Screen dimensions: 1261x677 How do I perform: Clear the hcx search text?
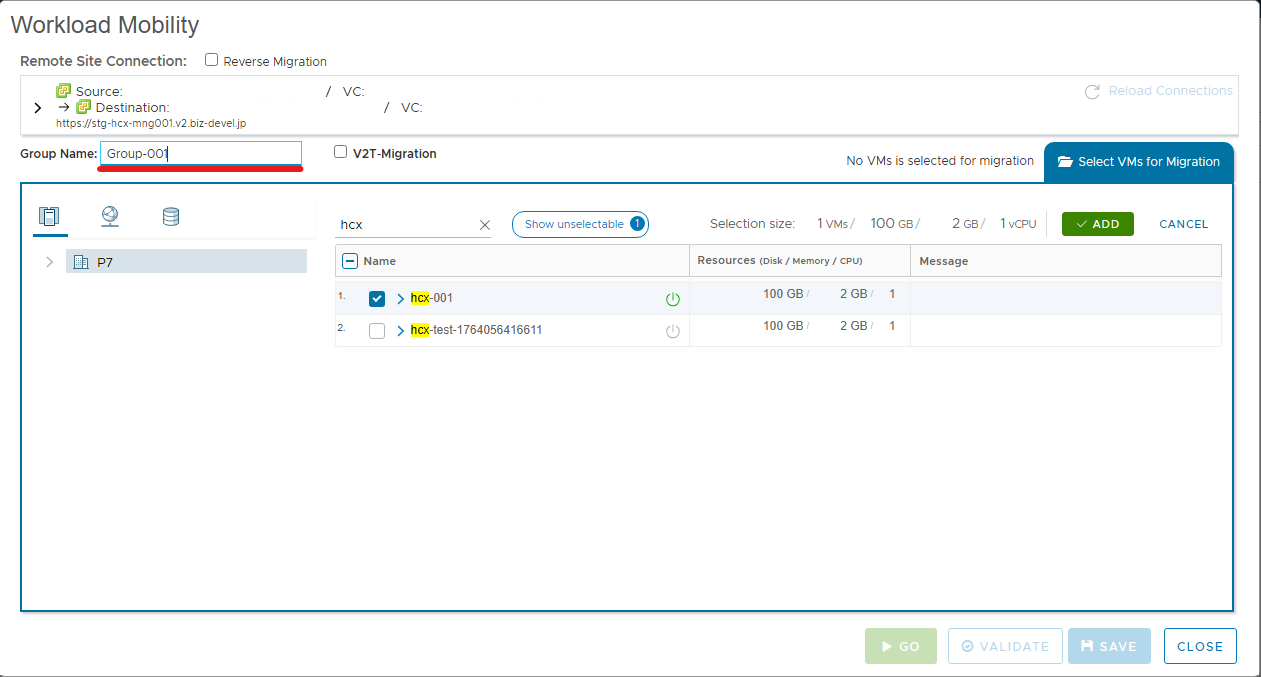pos(485,225)
